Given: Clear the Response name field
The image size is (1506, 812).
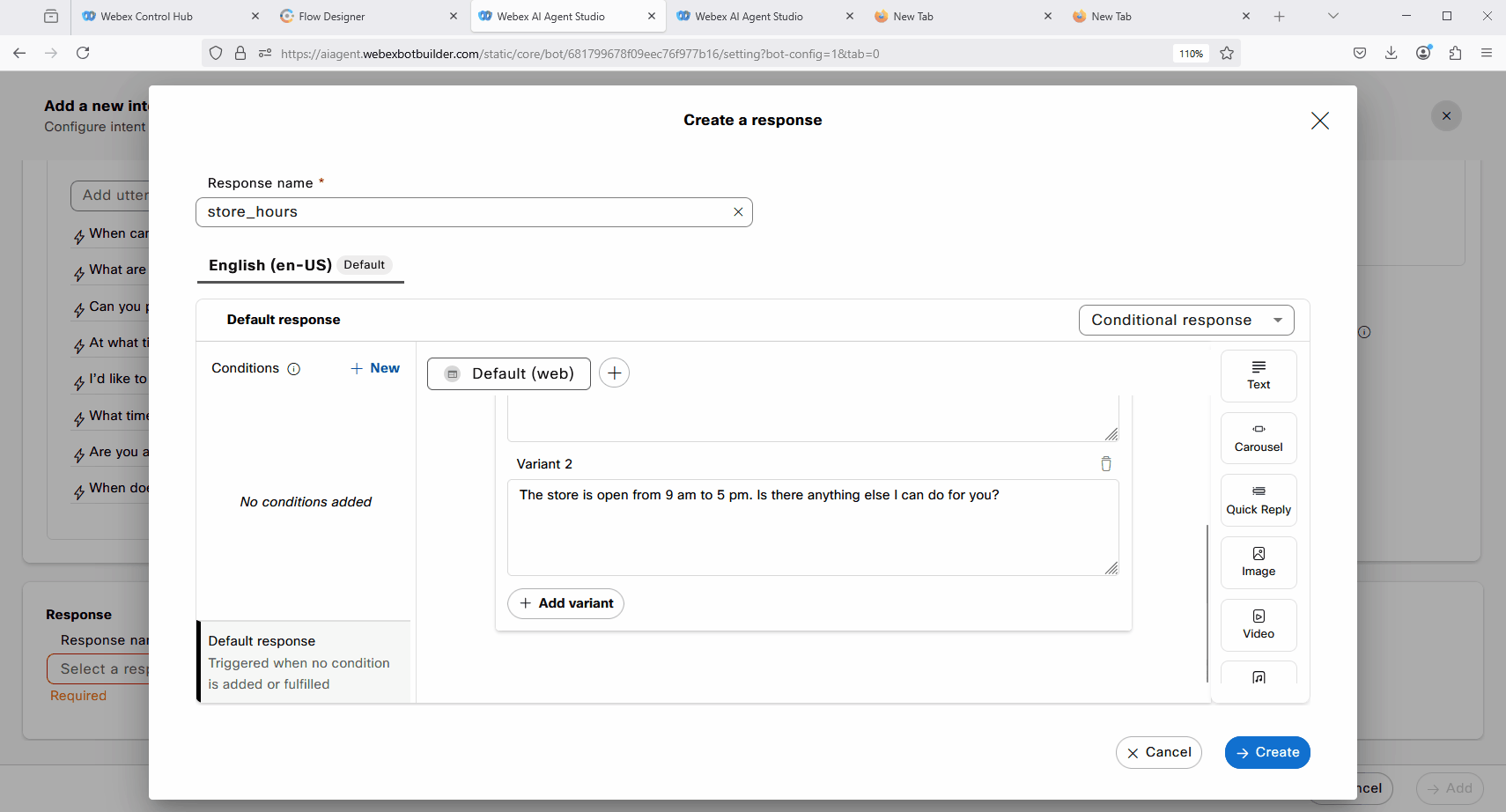Looking at the screenshot, I should point(738,212).
